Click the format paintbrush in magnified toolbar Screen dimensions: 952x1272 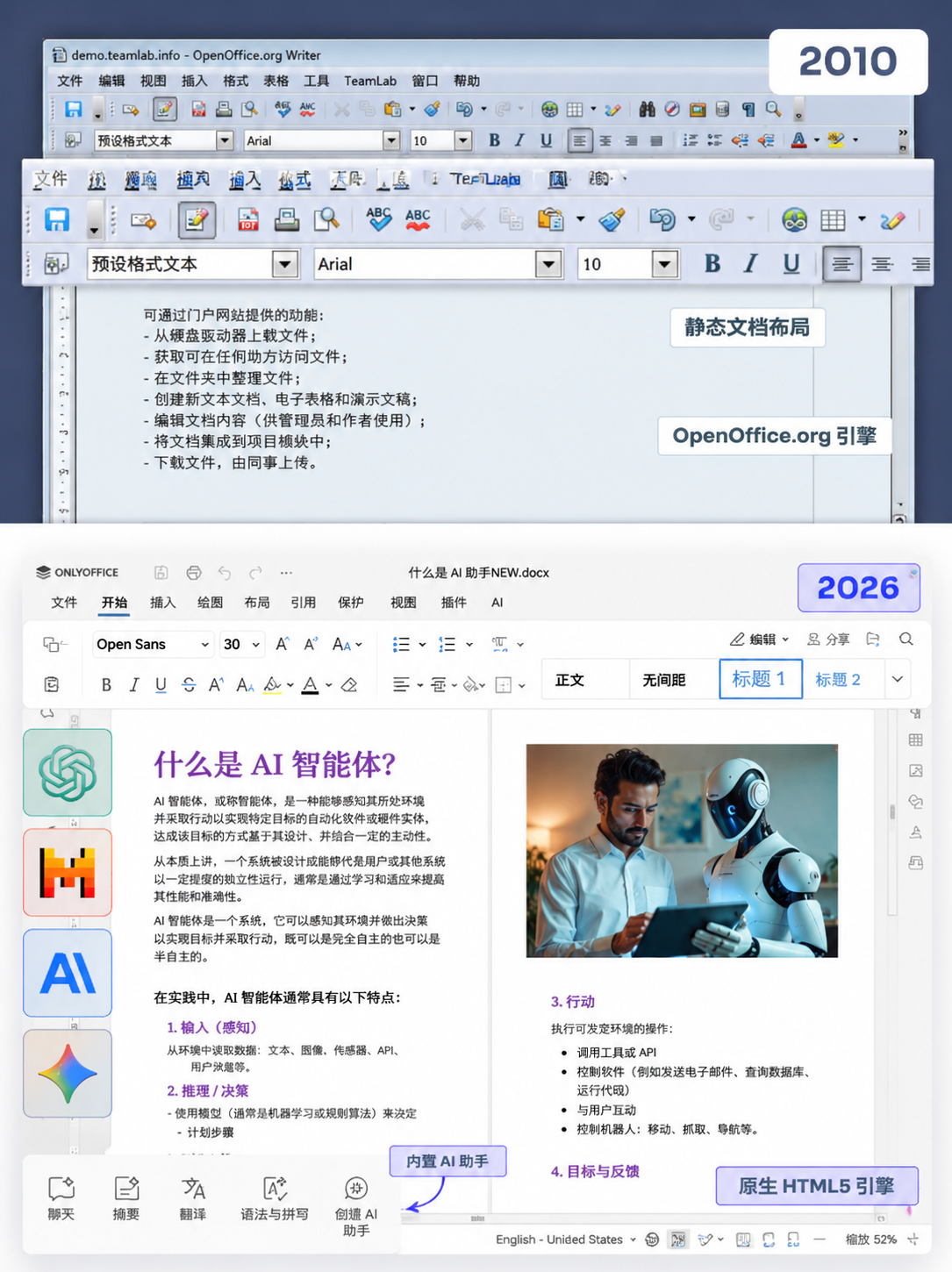tap(612, 219)
